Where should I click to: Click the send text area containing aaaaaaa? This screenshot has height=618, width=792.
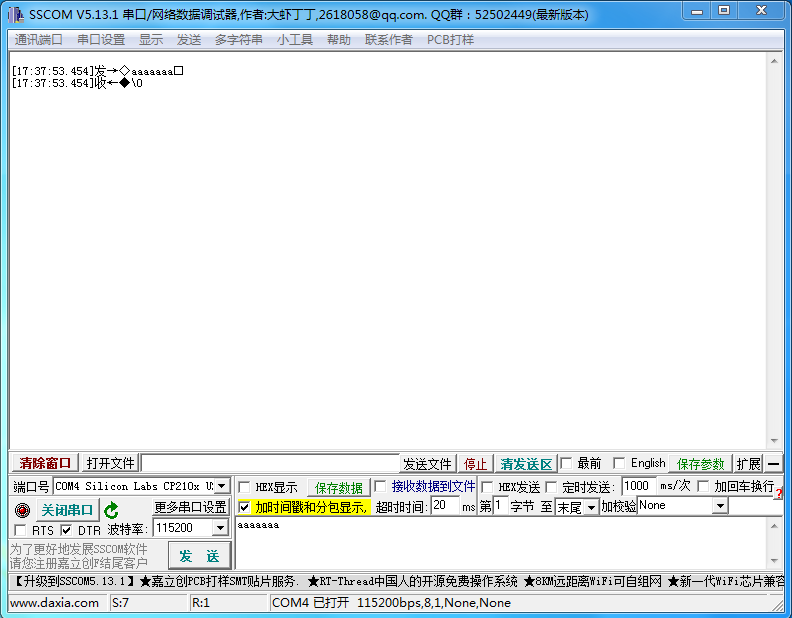[501, 543]
